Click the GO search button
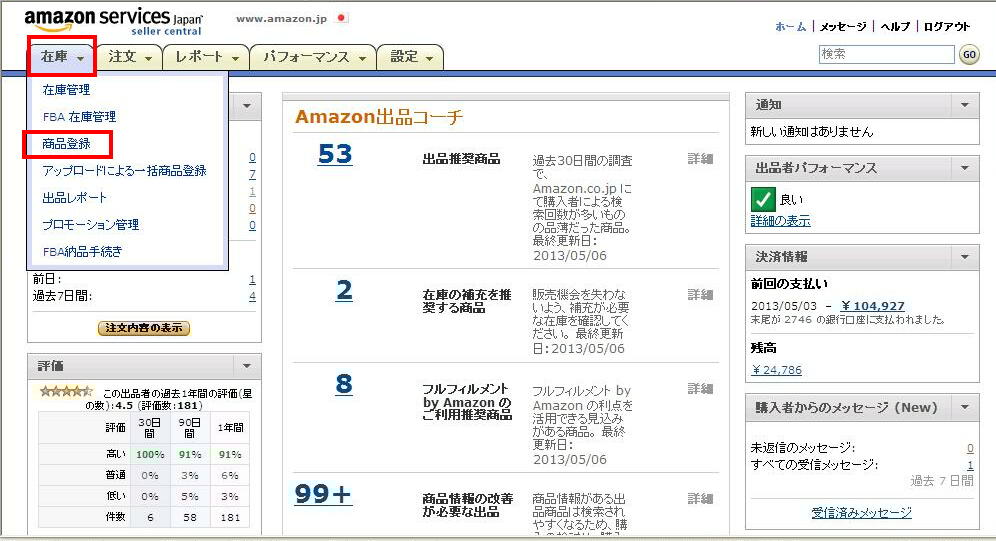 pyautogui.click(x=969, y=55)
